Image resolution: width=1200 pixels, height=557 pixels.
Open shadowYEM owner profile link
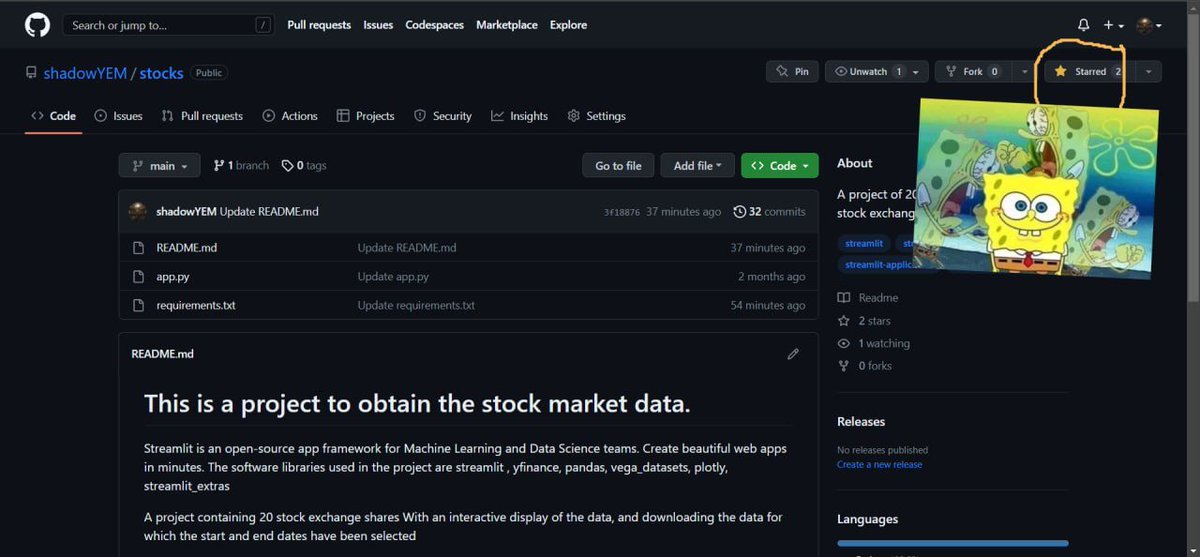coord(86,73)
